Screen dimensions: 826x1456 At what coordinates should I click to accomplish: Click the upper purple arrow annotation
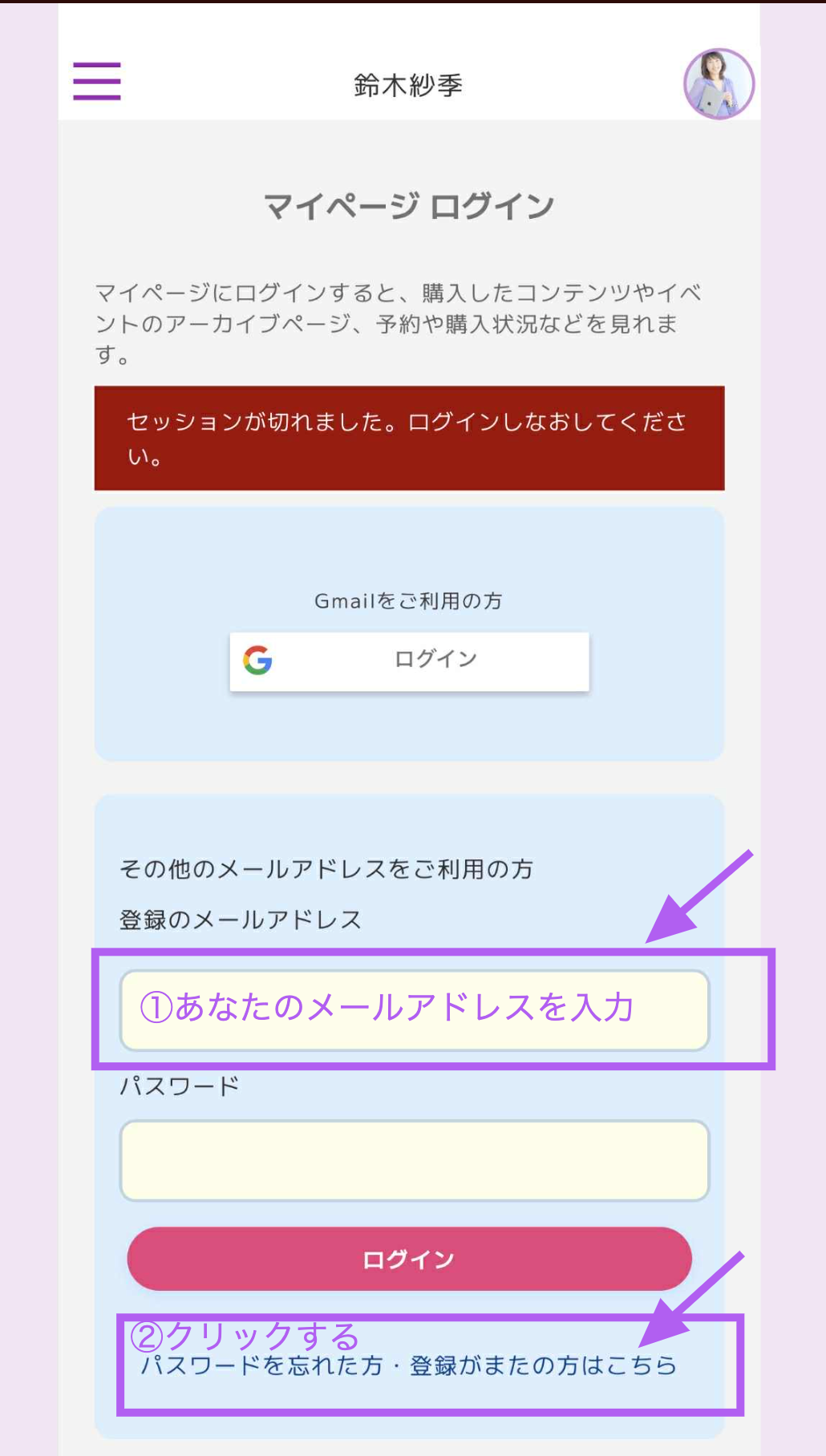[x=699, y=896]
